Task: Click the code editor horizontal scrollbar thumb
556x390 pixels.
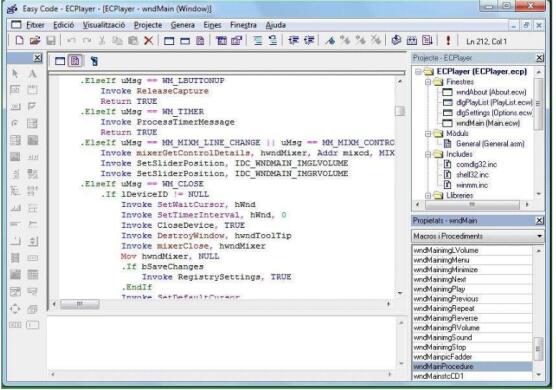Action: tap(80, 304)
